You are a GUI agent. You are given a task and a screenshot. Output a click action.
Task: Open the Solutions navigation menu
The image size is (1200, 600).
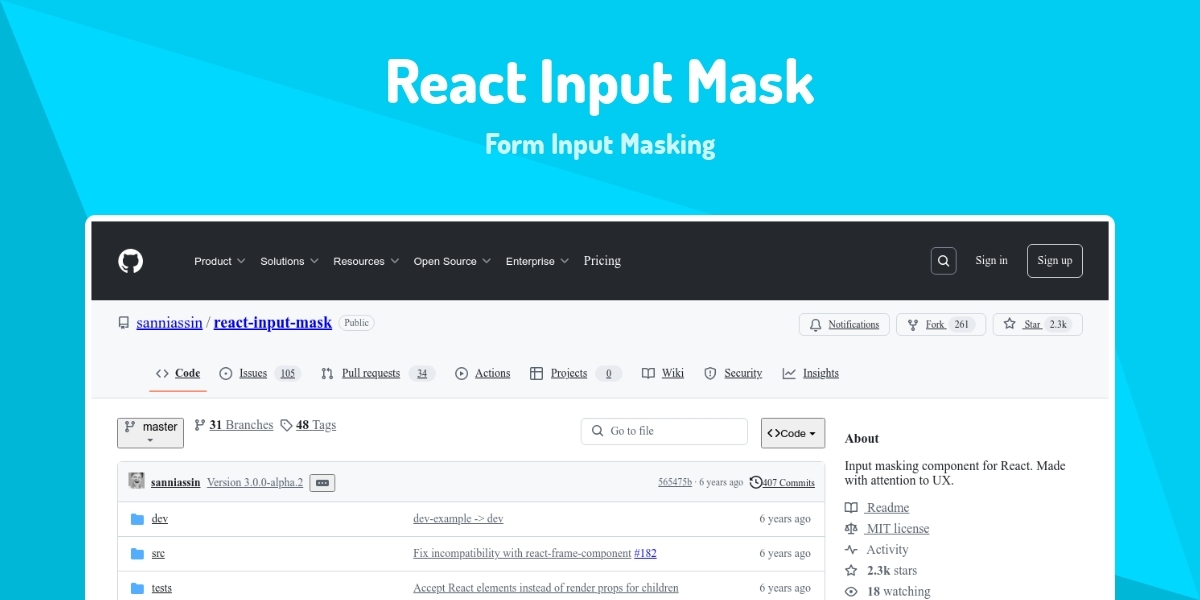point(289,261)
